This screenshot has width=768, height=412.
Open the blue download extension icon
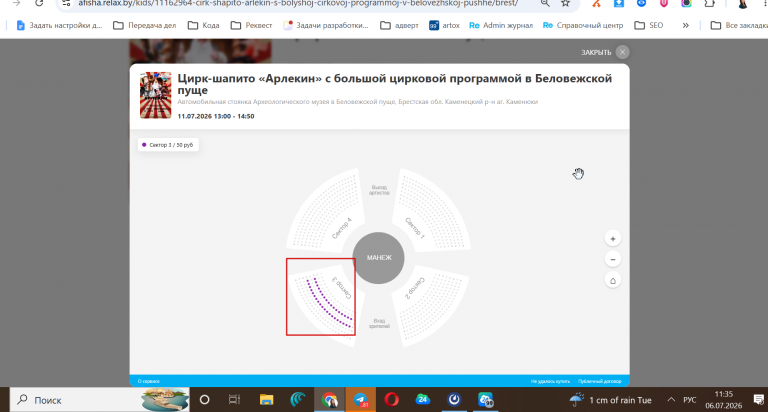tap(619, 3)
